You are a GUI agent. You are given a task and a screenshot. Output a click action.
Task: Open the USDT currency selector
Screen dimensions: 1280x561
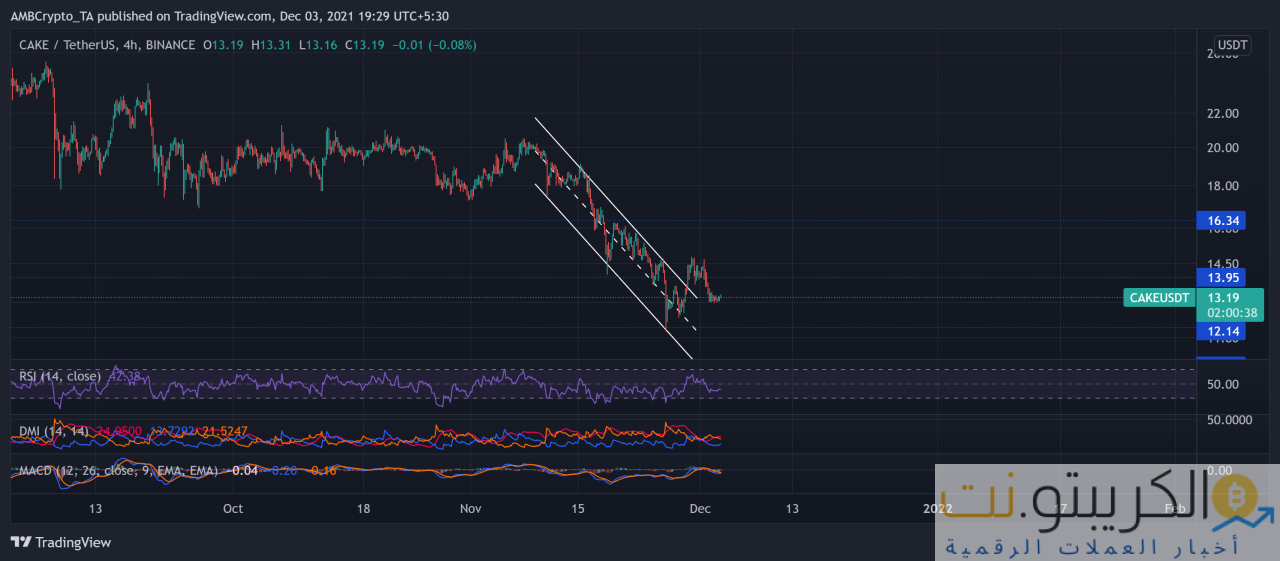(1229, 46)
